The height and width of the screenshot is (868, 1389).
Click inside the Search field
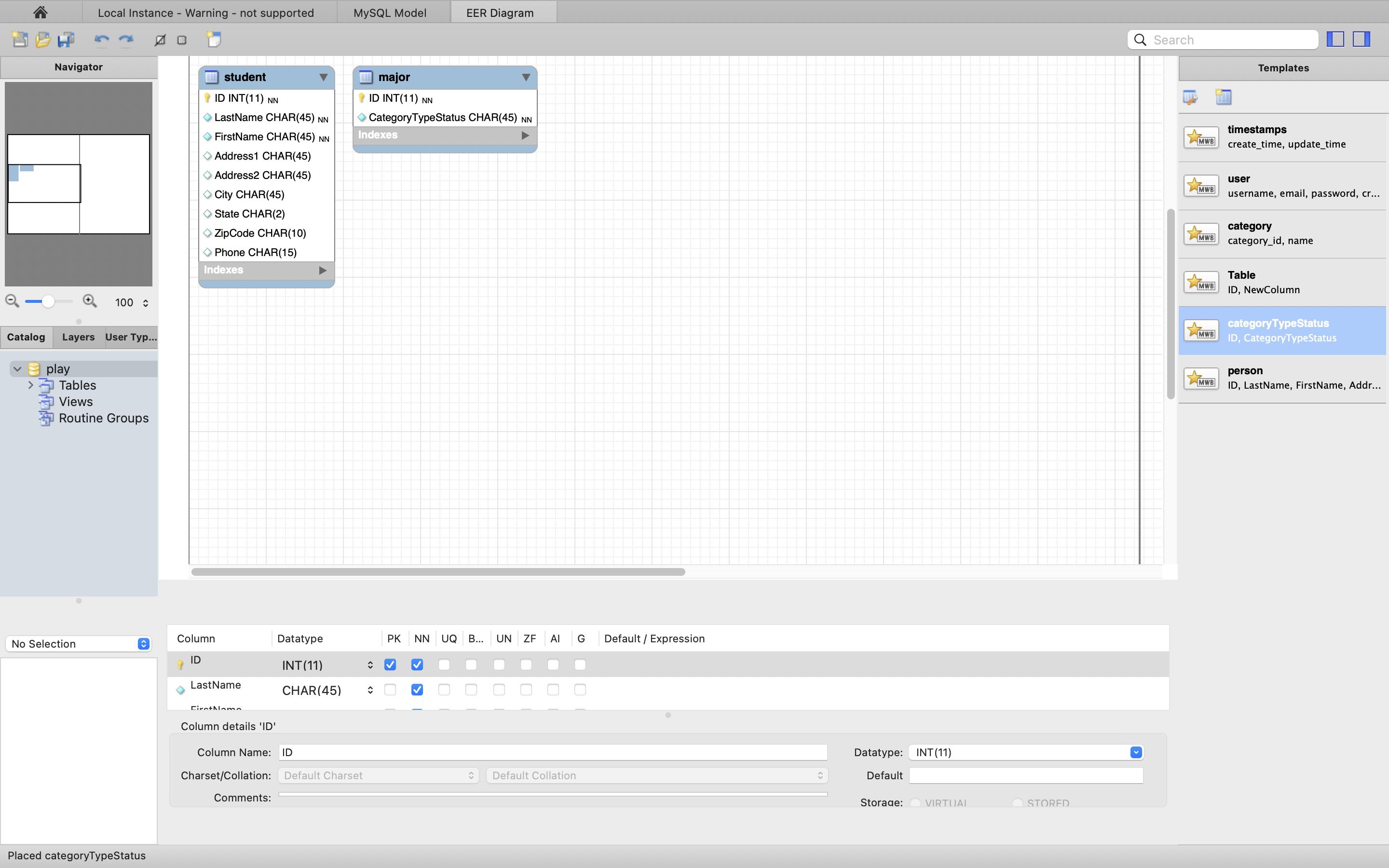pyautogui.click(x=1223, y=39)
